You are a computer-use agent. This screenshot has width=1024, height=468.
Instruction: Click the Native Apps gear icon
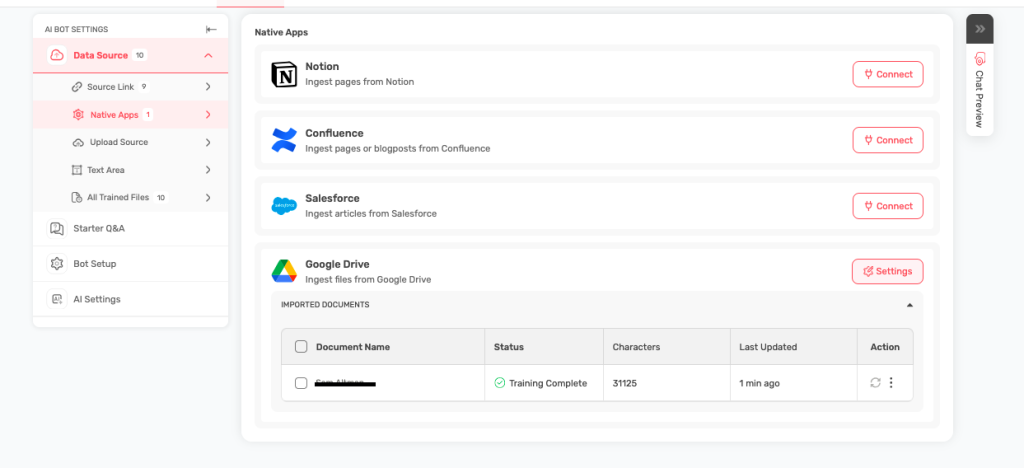[78, 115]
